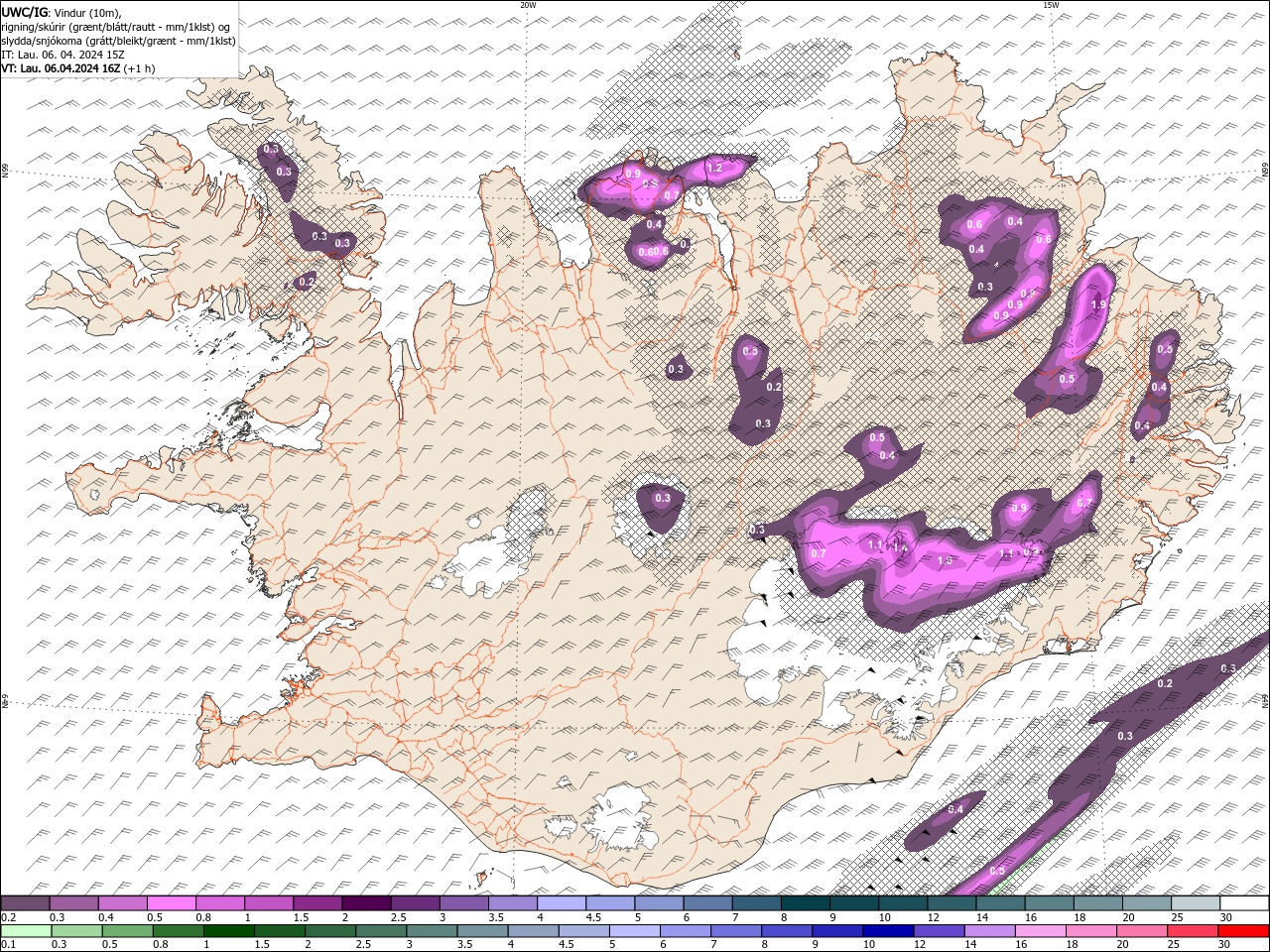Click the 'slydda/snjókoma' legend description line

tap(118, 41)
